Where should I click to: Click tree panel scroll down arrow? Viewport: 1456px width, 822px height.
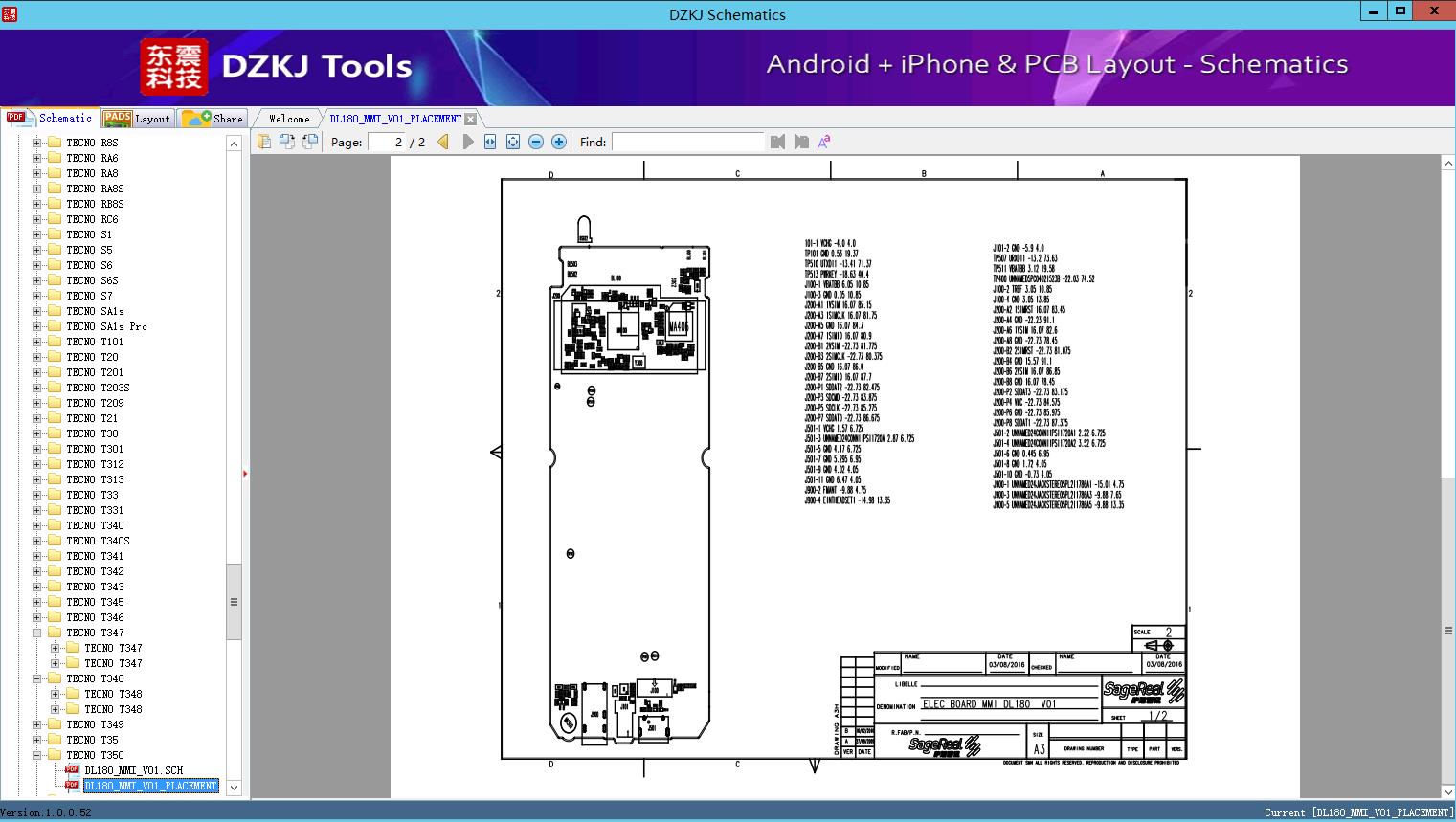(234, 789)
